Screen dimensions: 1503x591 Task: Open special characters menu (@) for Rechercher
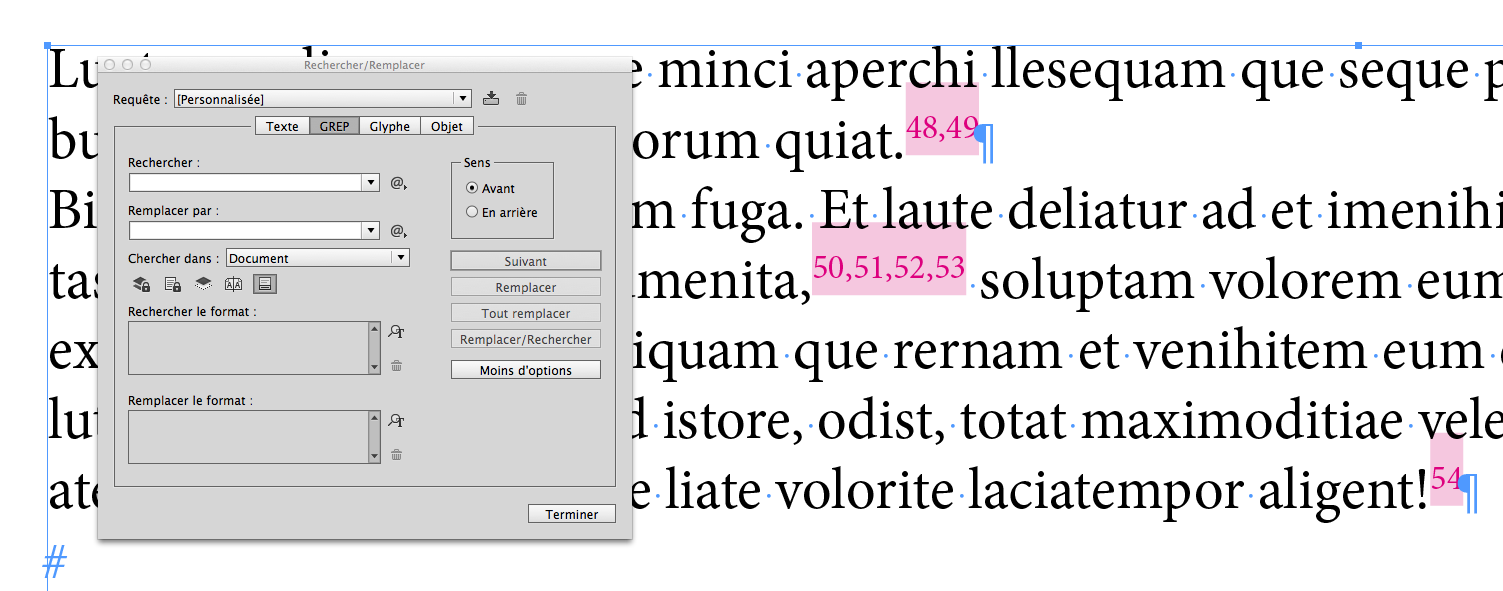398,183
